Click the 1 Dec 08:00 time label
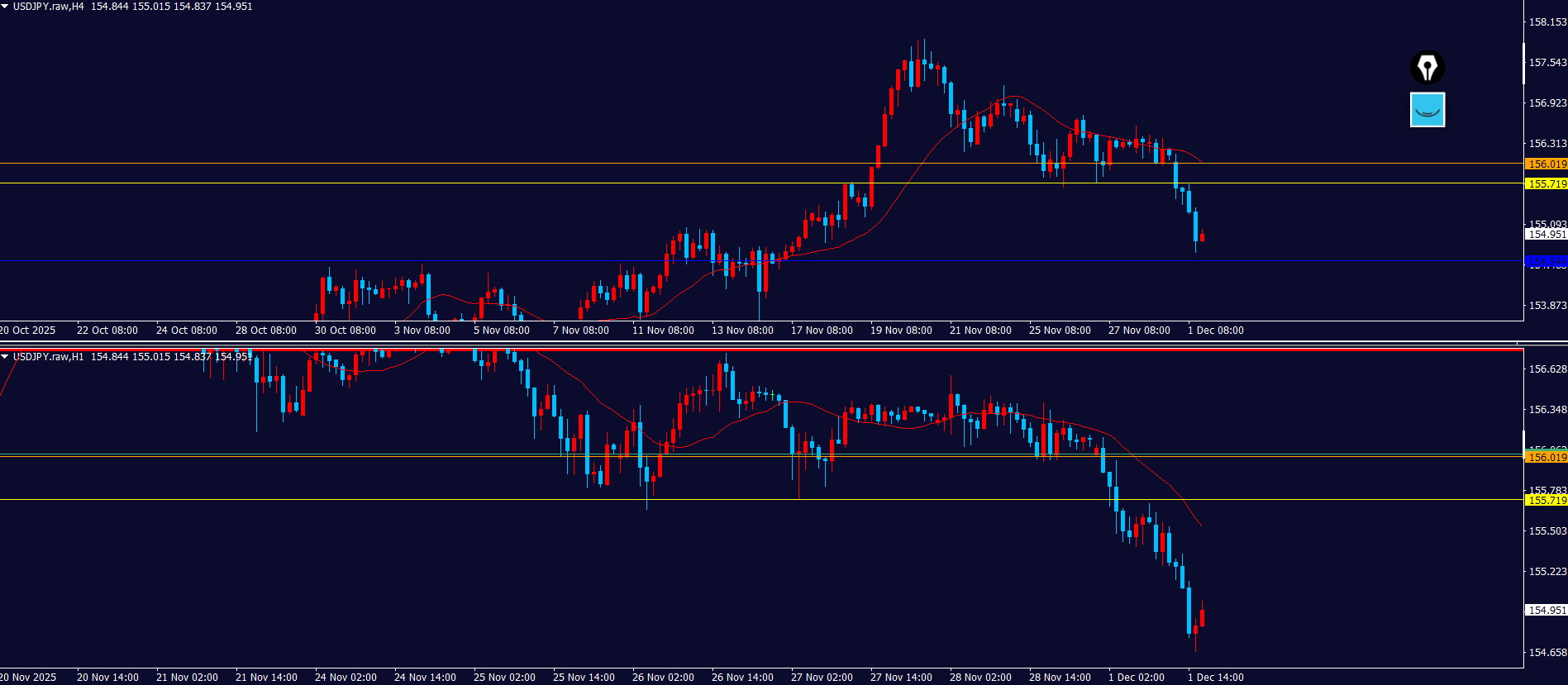The height and width of the screenshot is (685, 1568). point(1215,331)
